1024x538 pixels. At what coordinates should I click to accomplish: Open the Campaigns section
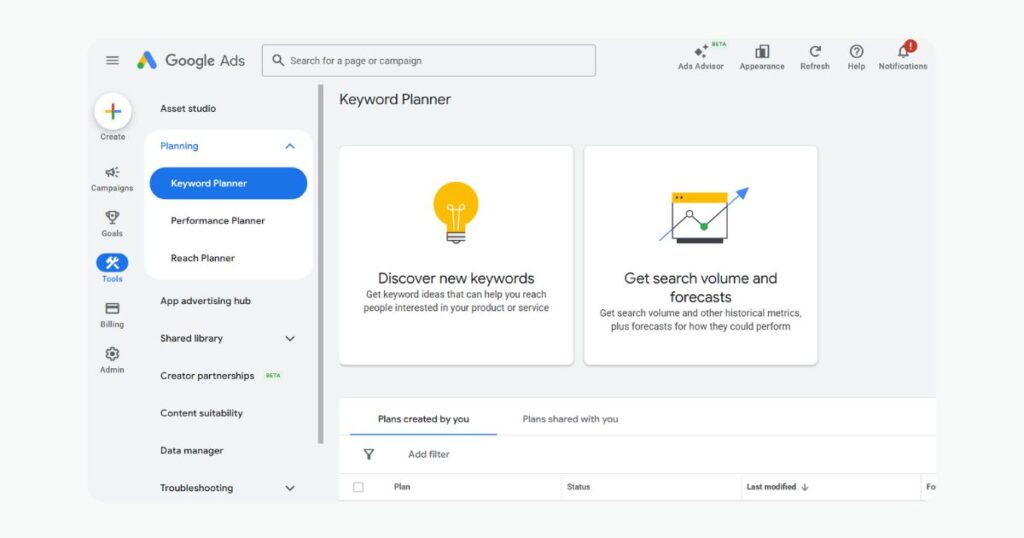112,178
